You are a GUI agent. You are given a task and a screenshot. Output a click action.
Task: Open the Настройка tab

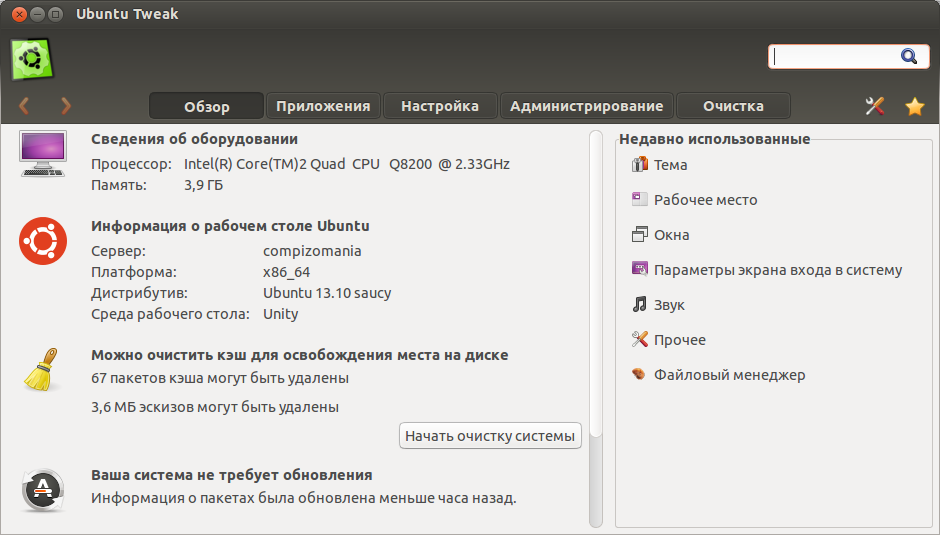(x=440, y=106)
